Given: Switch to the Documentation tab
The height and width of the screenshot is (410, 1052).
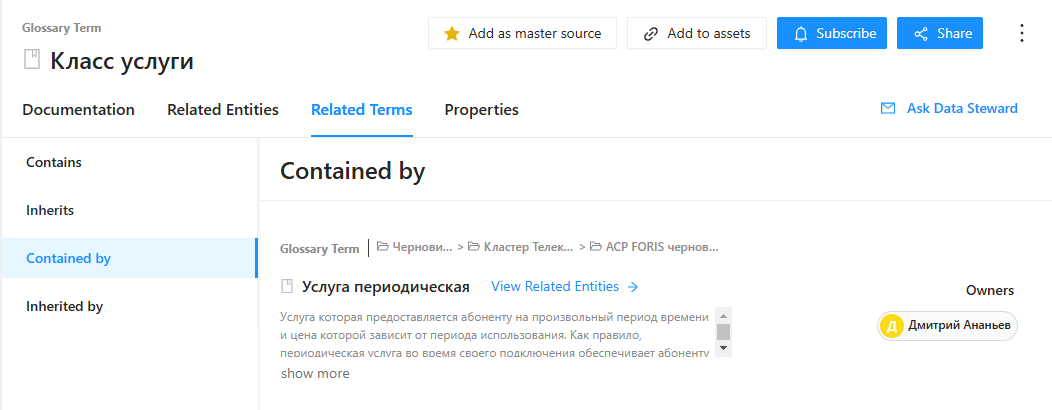Looking at the screenshot, I should pos(78,109).
